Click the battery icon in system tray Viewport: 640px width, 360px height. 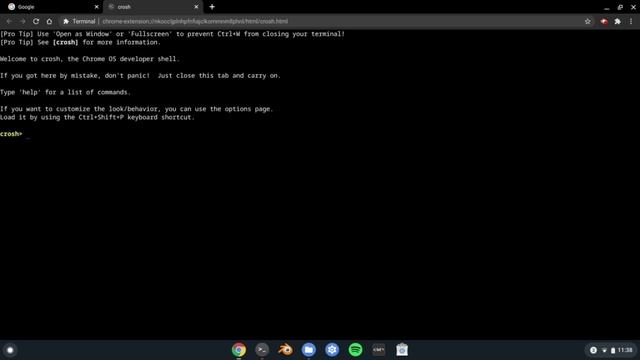coord(613,350)
